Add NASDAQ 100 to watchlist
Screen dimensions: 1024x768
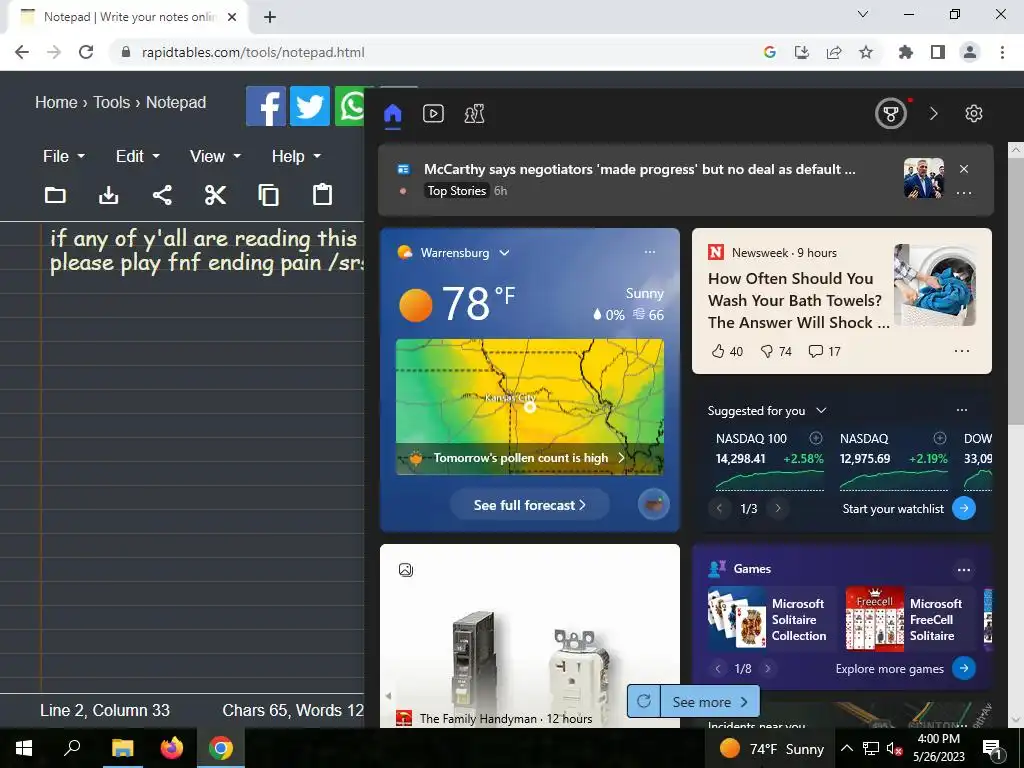[x=816, y=438]
